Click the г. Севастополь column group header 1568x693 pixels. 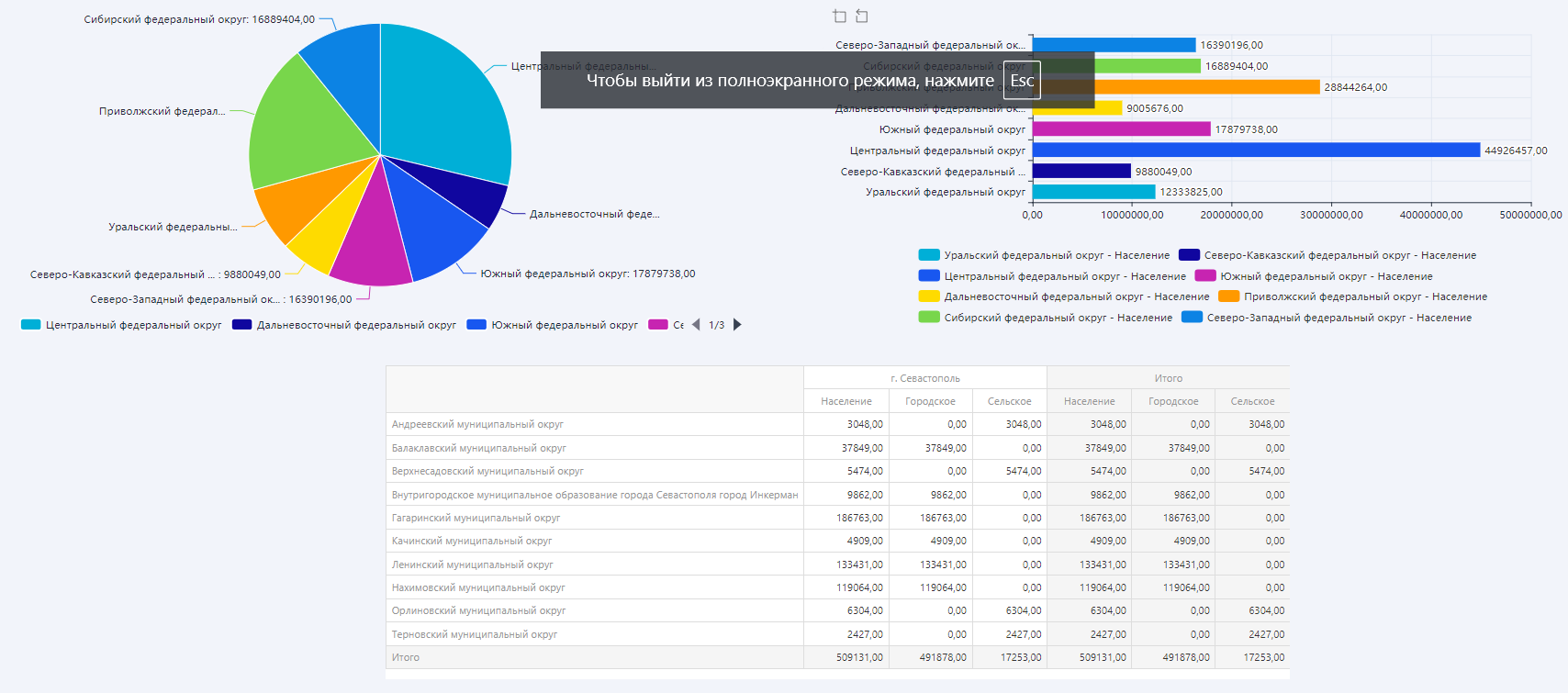click(924, 378)
